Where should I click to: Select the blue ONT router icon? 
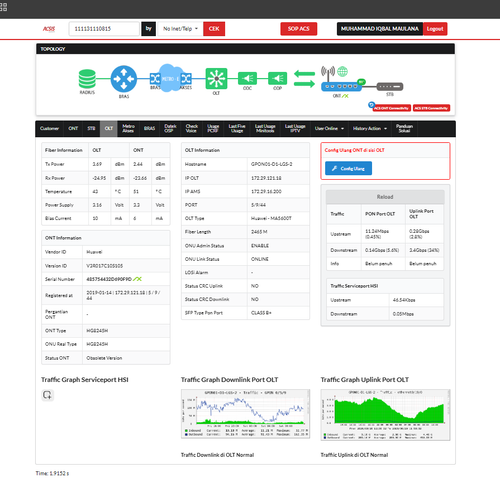coord(341,87)
